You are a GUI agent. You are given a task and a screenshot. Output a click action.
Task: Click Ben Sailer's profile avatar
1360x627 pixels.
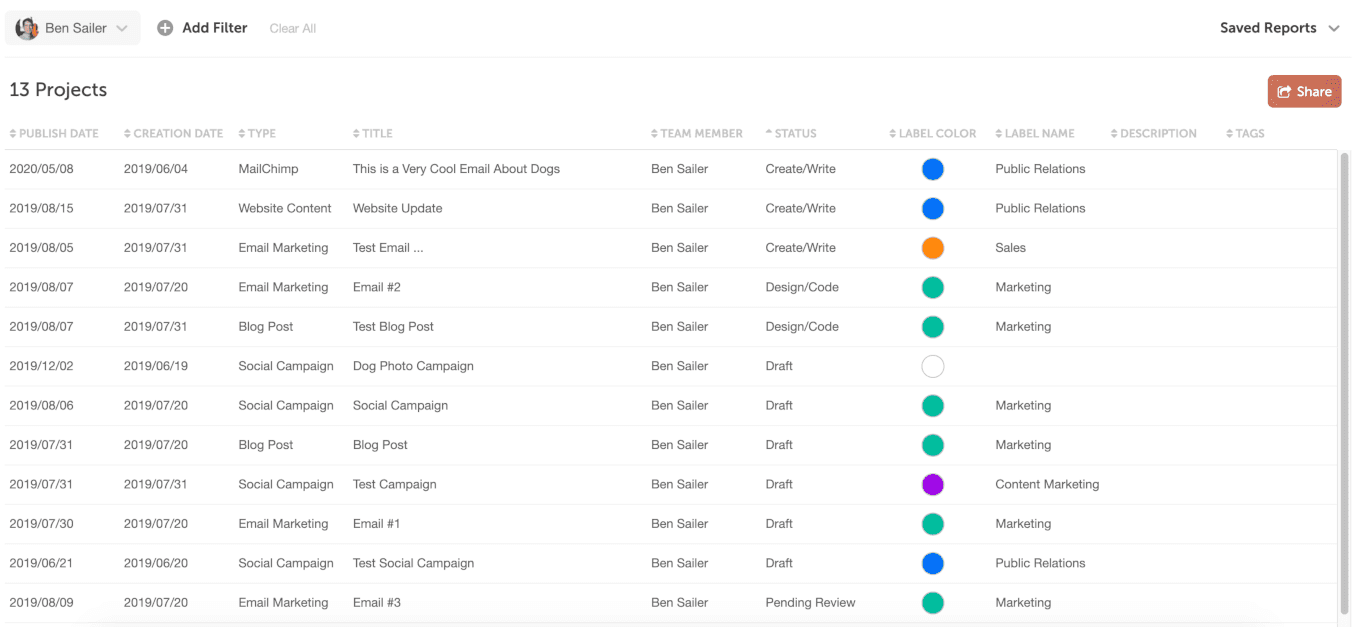26,27
